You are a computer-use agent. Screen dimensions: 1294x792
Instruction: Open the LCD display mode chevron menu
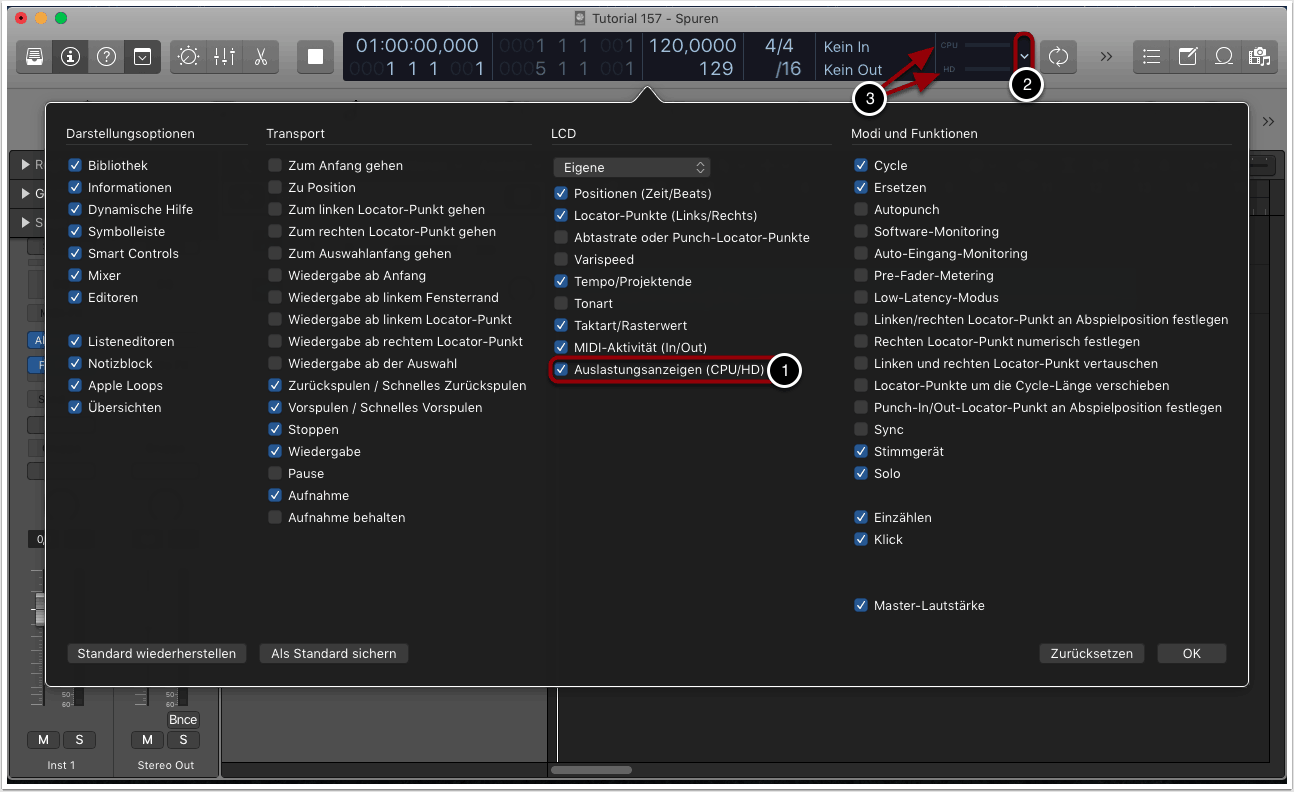click(1024, 57)
